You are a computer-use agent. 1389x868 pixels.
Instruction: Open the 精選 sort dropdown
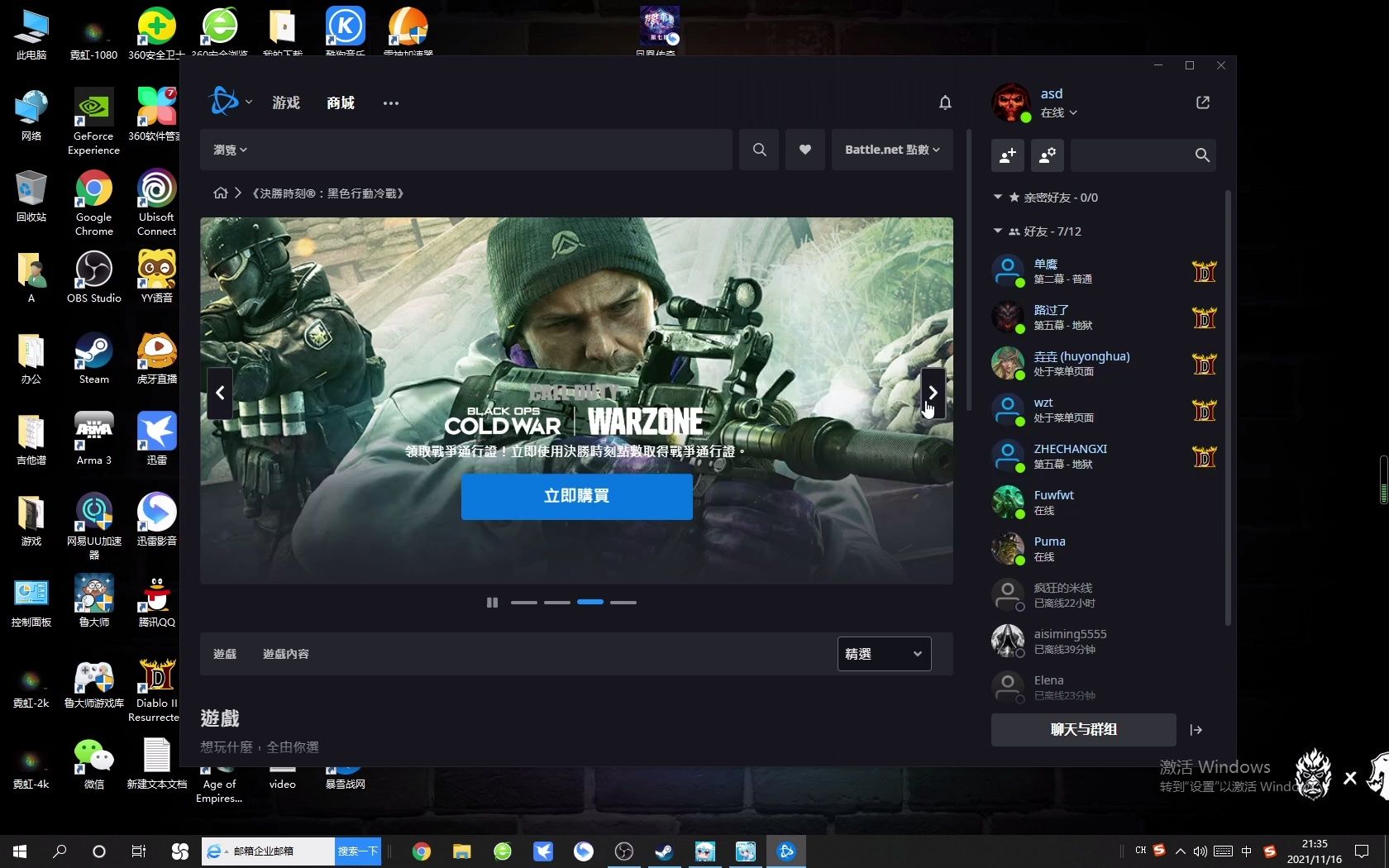[884, 654]
